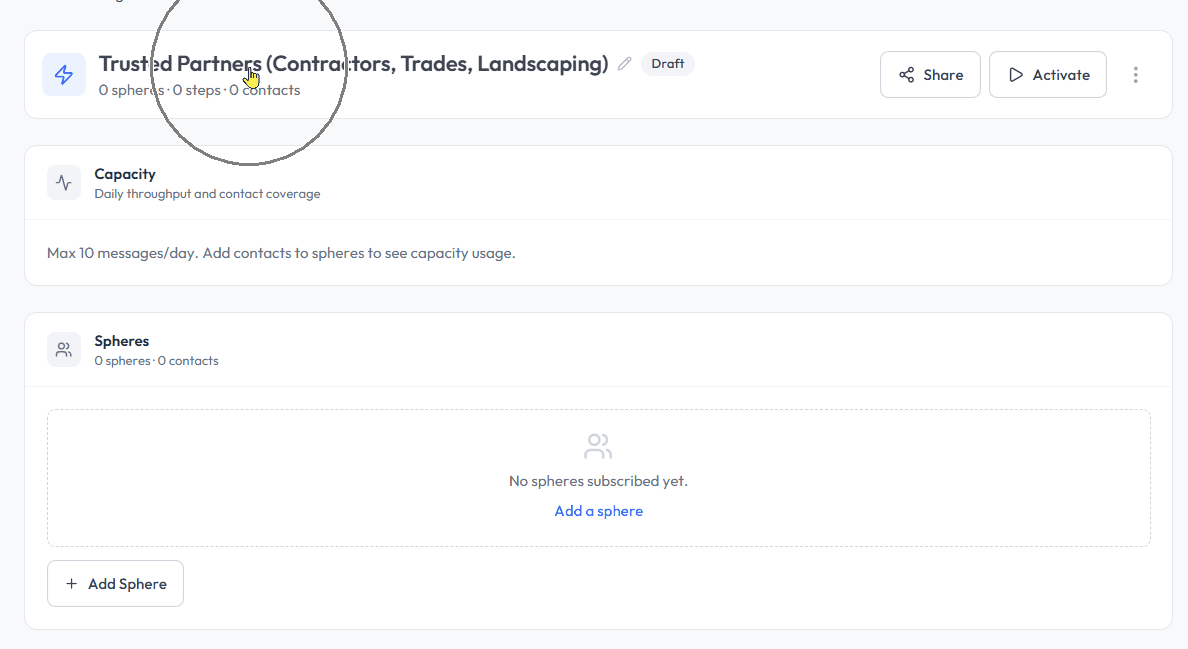Click the share-nodes icon in Share button
Viewport: 1188px width, 649px height.
coord(907,75)
